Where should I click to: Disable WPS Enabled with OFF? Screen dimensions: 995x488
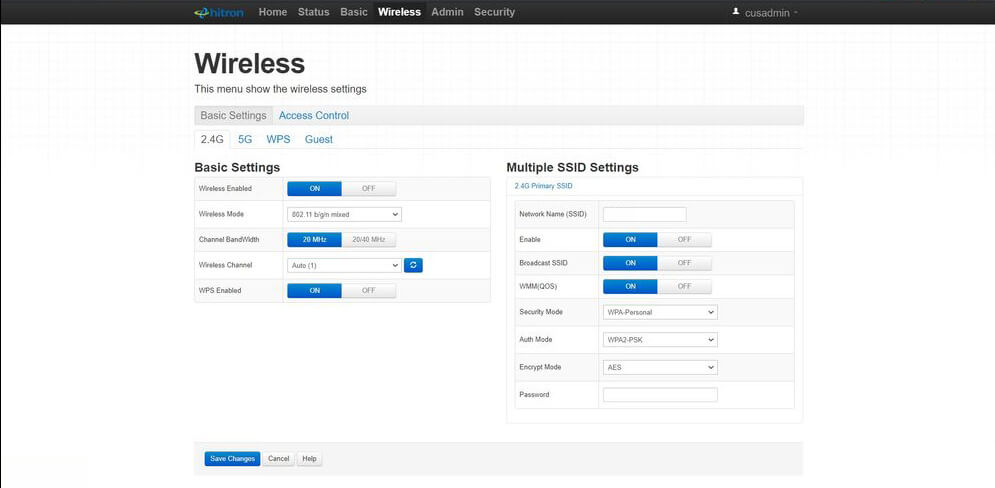(x=368, y=290)
